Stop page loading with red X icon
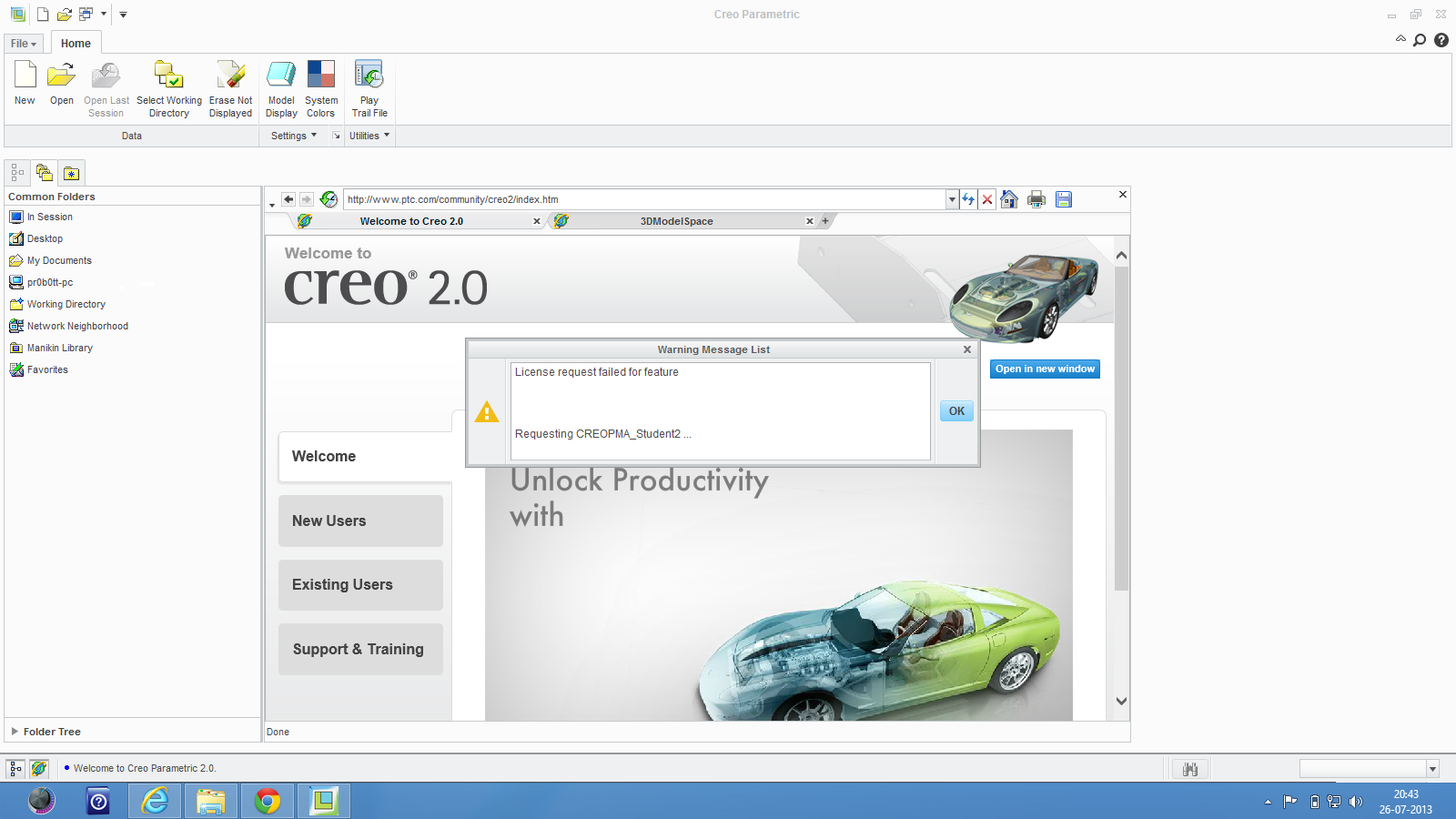 [987, 199]
